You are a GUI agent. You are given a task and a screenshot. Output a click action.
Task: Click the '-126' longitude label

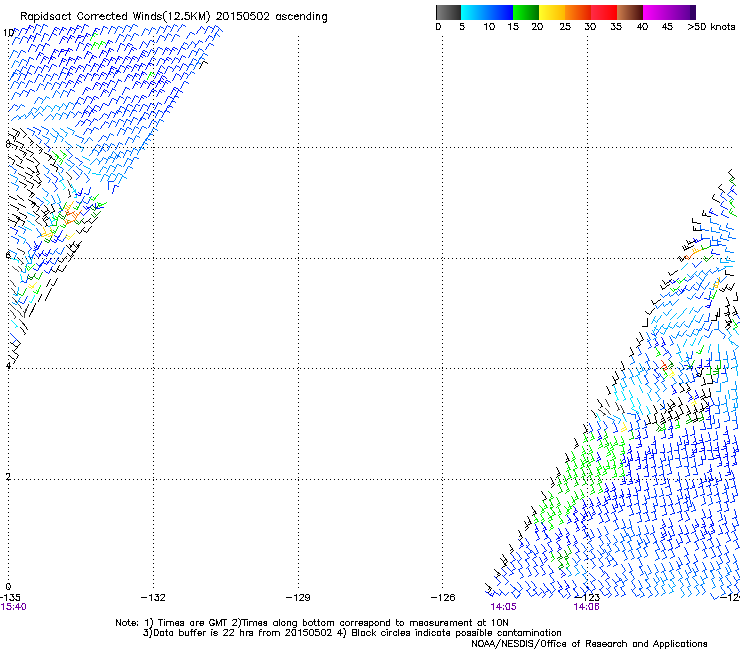click(443, 598)
